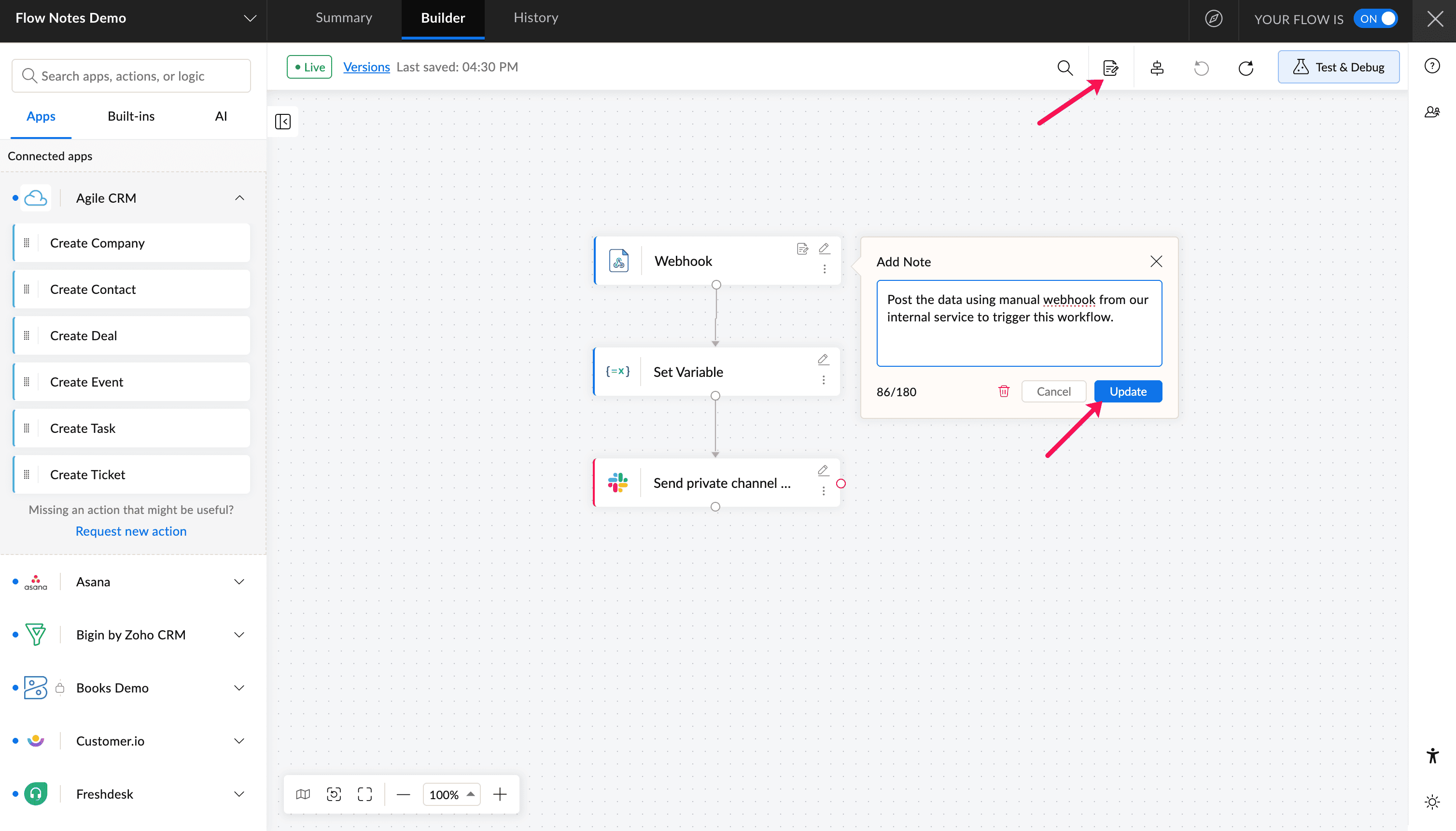Open the minimap icon in zoom bar
This screenshot has width=1456, height=831.
[303, 794]
